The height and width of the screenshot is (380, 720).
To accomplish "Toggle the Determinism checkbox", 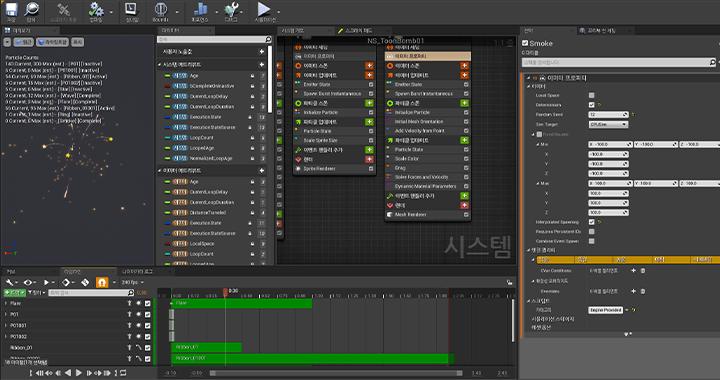I will pyautogui.click(x=591, y=105).
